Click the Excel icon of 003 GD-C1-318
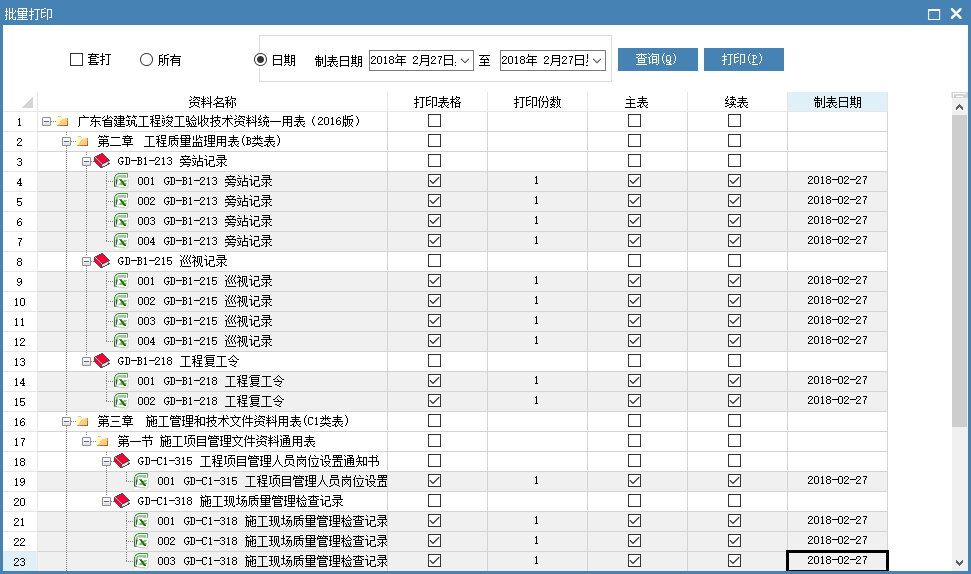This screenshot has height=574, width=971. (141, 561)
